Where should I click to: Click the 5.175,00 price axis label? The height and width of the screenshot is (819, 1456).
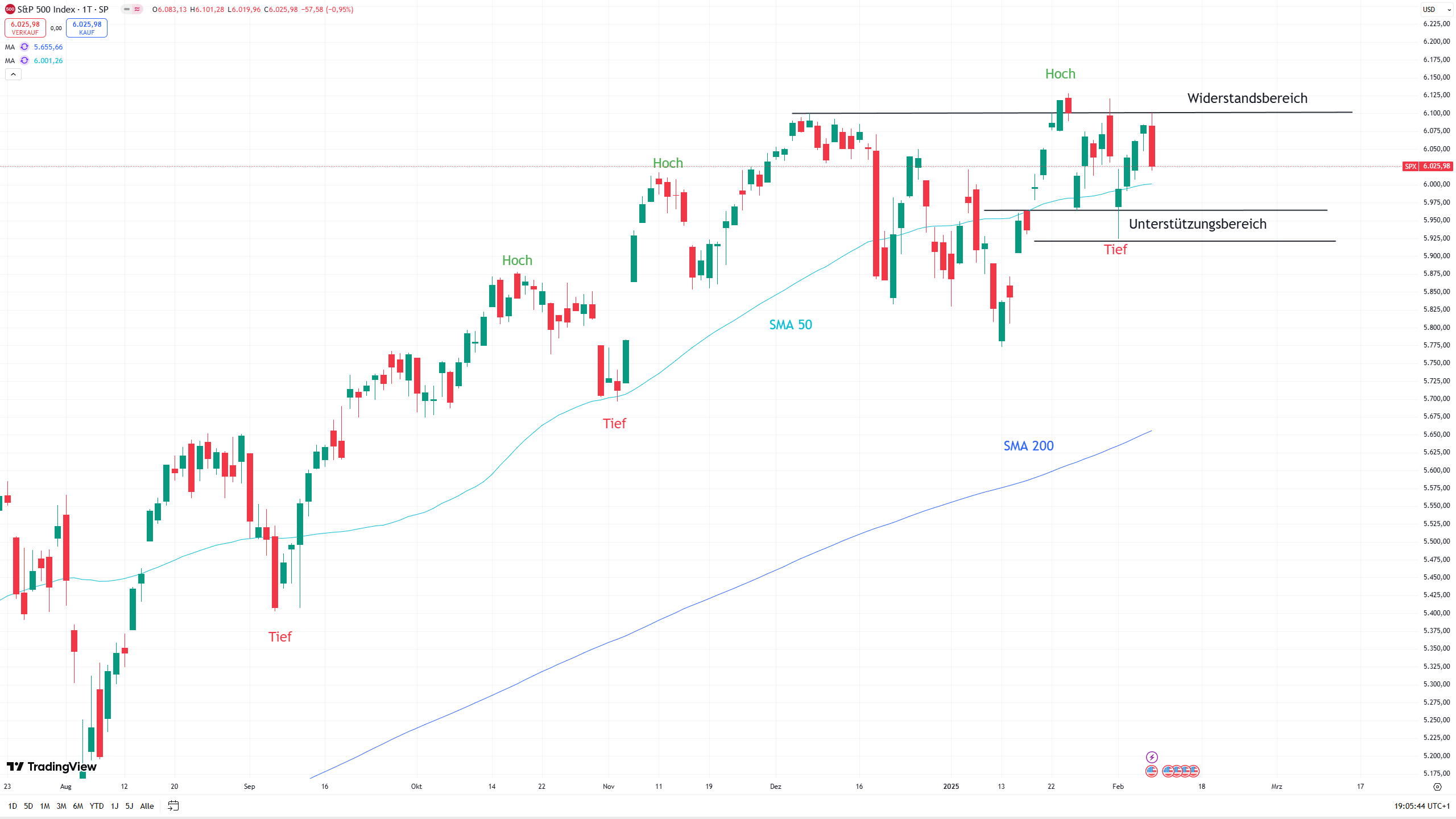click(1437, 773)
